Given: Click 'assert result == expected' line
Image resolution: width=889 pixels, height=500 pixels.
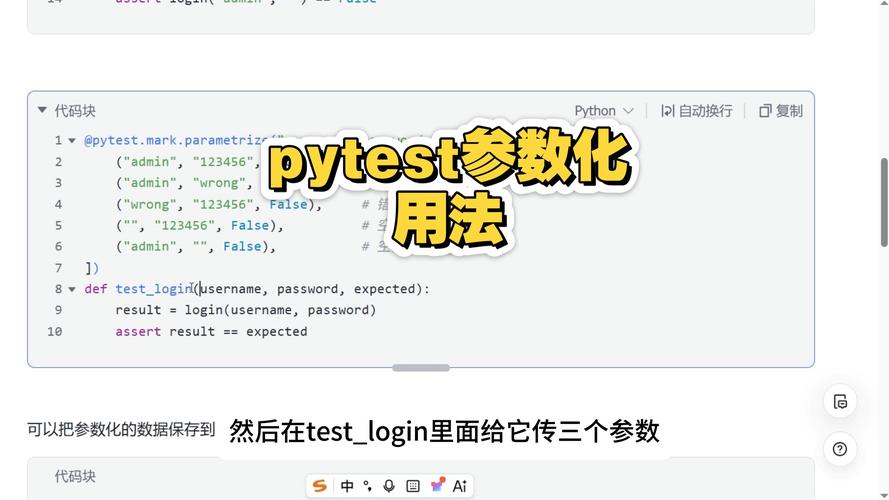Looking at the screenshot, I should coord(211,332).
